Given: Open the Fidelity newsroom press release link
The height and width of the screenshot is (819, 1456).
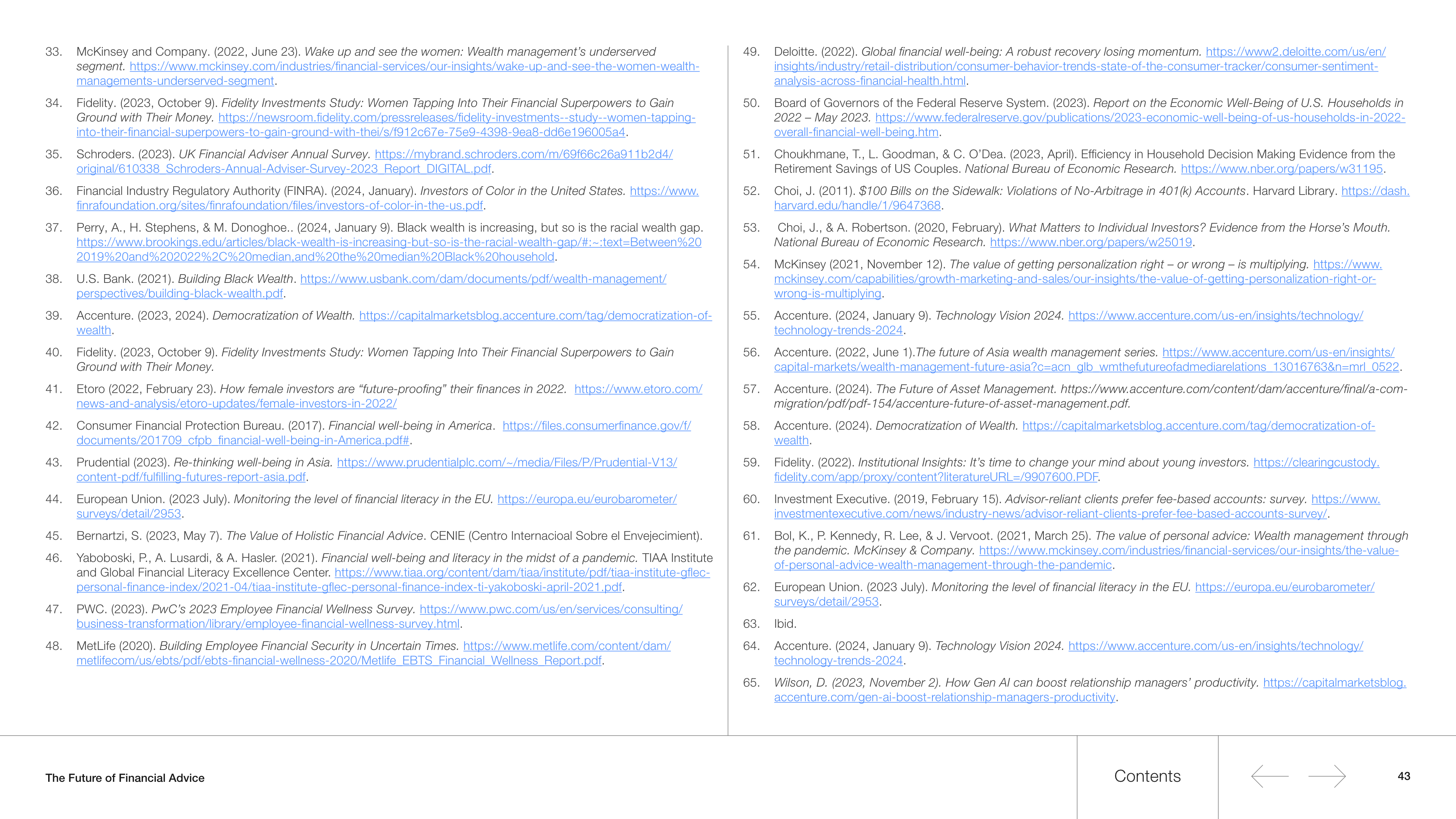Looking at the screenshot, I should tap(456, 118).
